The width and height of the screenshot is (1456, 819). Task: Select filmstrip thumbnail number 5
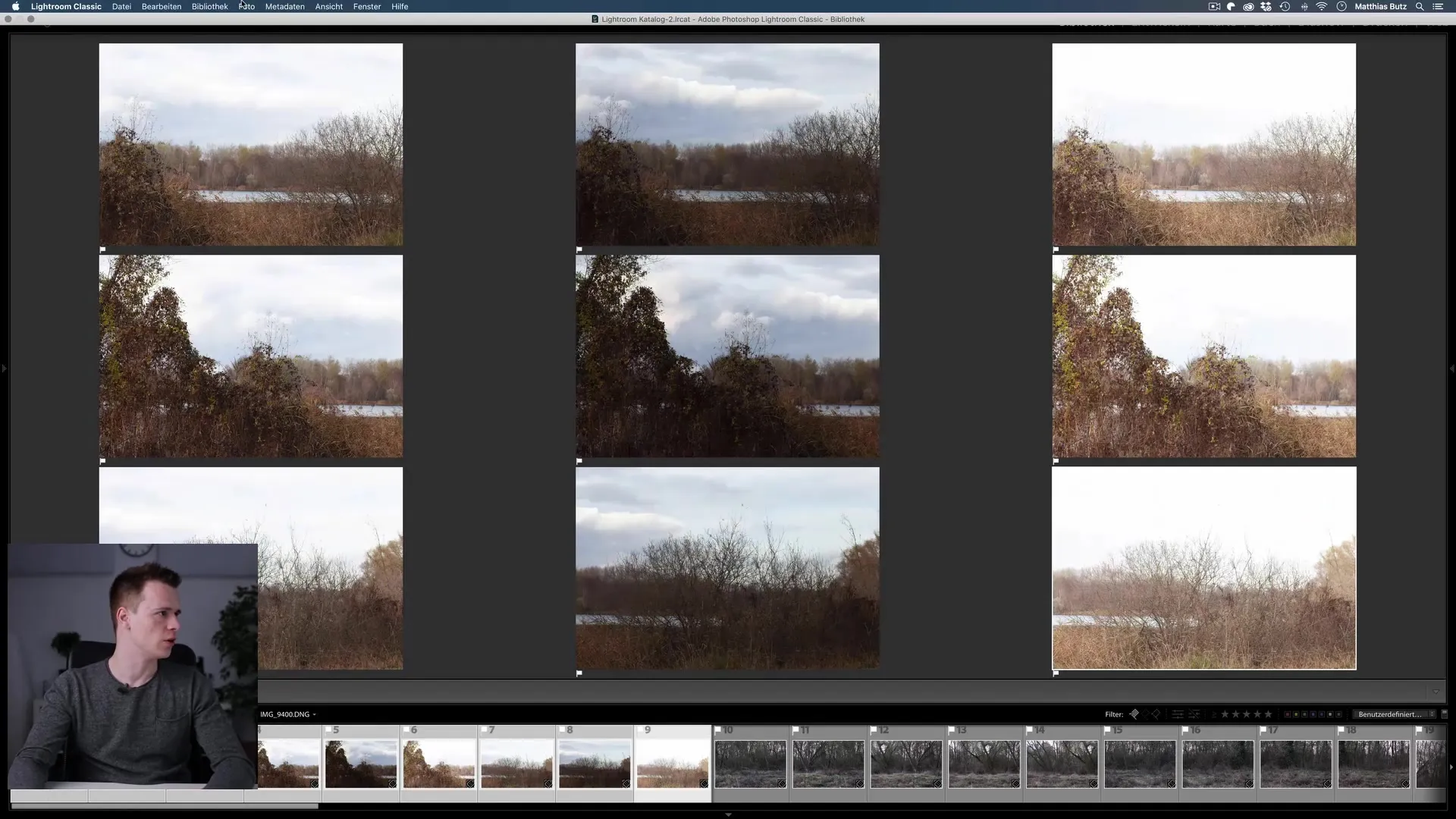pyautogui.click(x=361, y=764)
